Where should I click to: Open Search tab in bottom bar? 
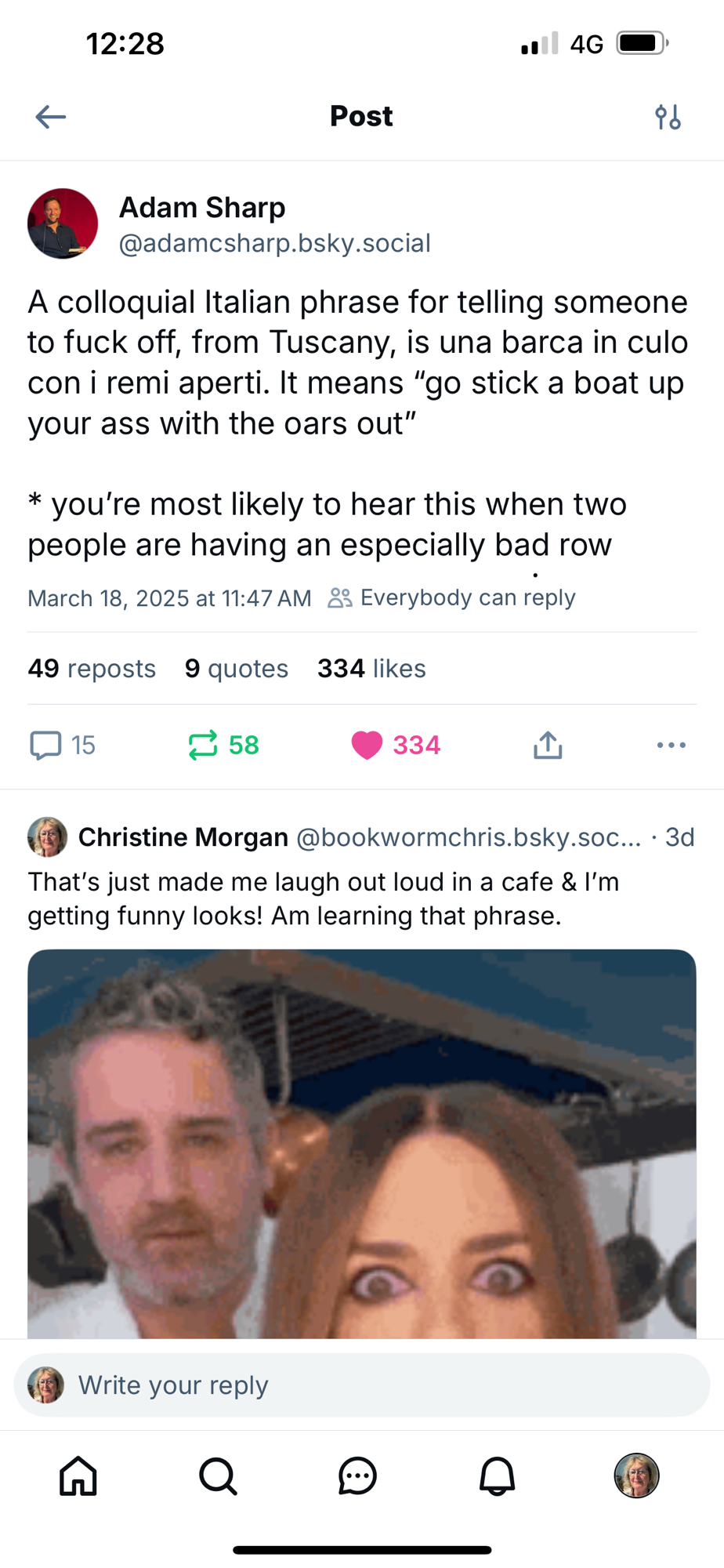(218, 1476)
